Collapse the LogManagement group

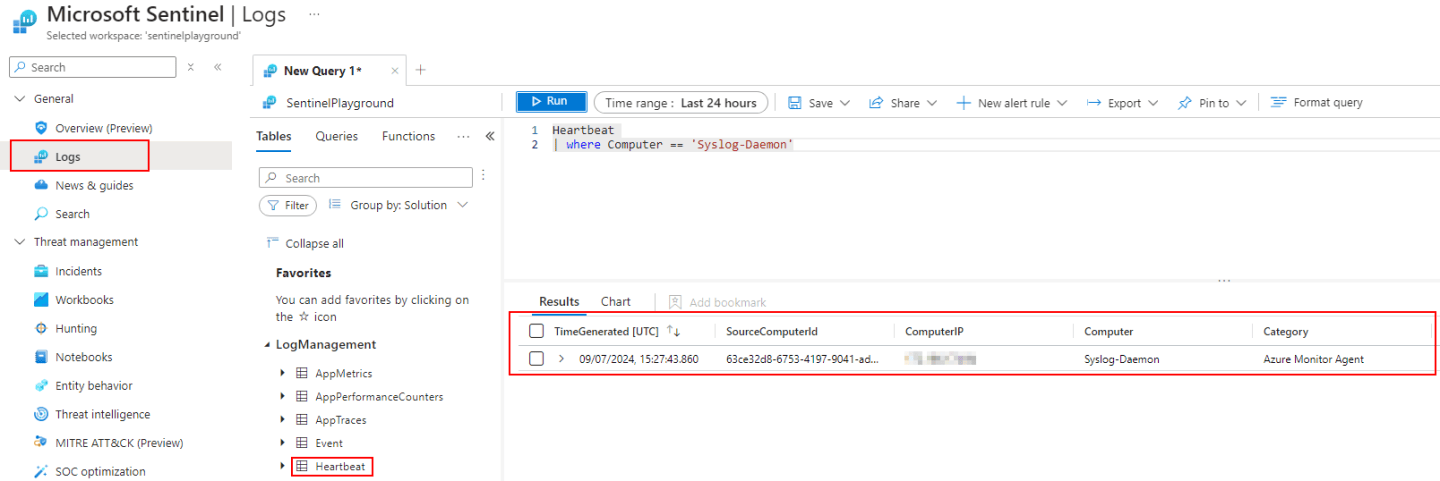point(267,345)
